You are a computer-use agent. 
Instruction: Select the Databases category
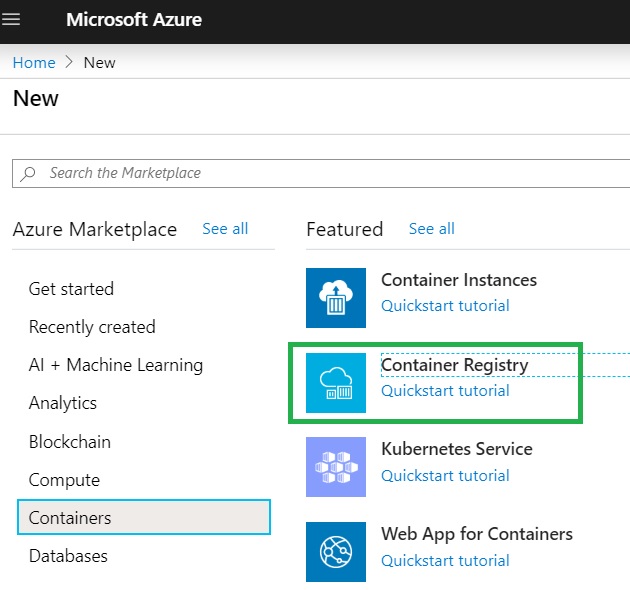click(68, 556)
